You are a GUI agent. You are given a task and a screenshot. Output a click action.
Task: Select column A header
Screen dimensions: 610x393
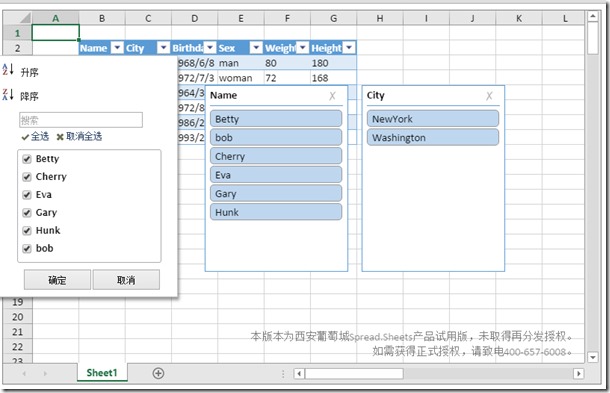56,18
